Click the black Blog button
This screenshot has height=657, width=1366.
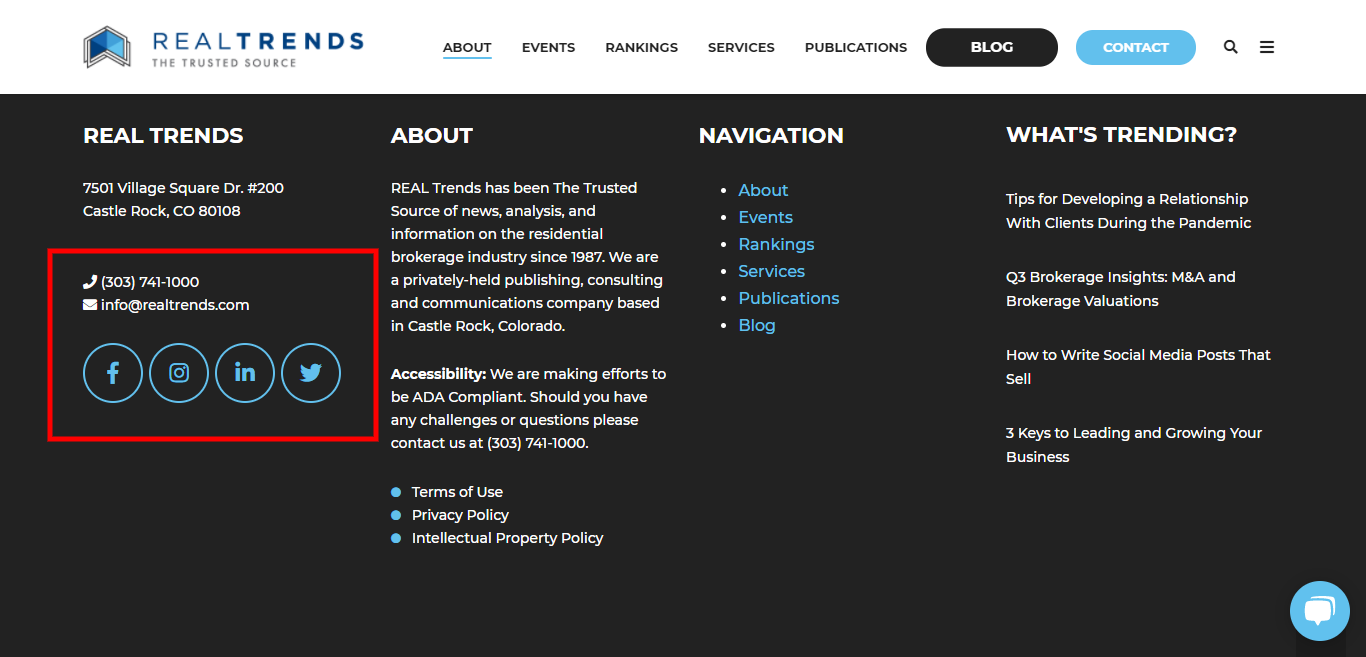(991, 47)
